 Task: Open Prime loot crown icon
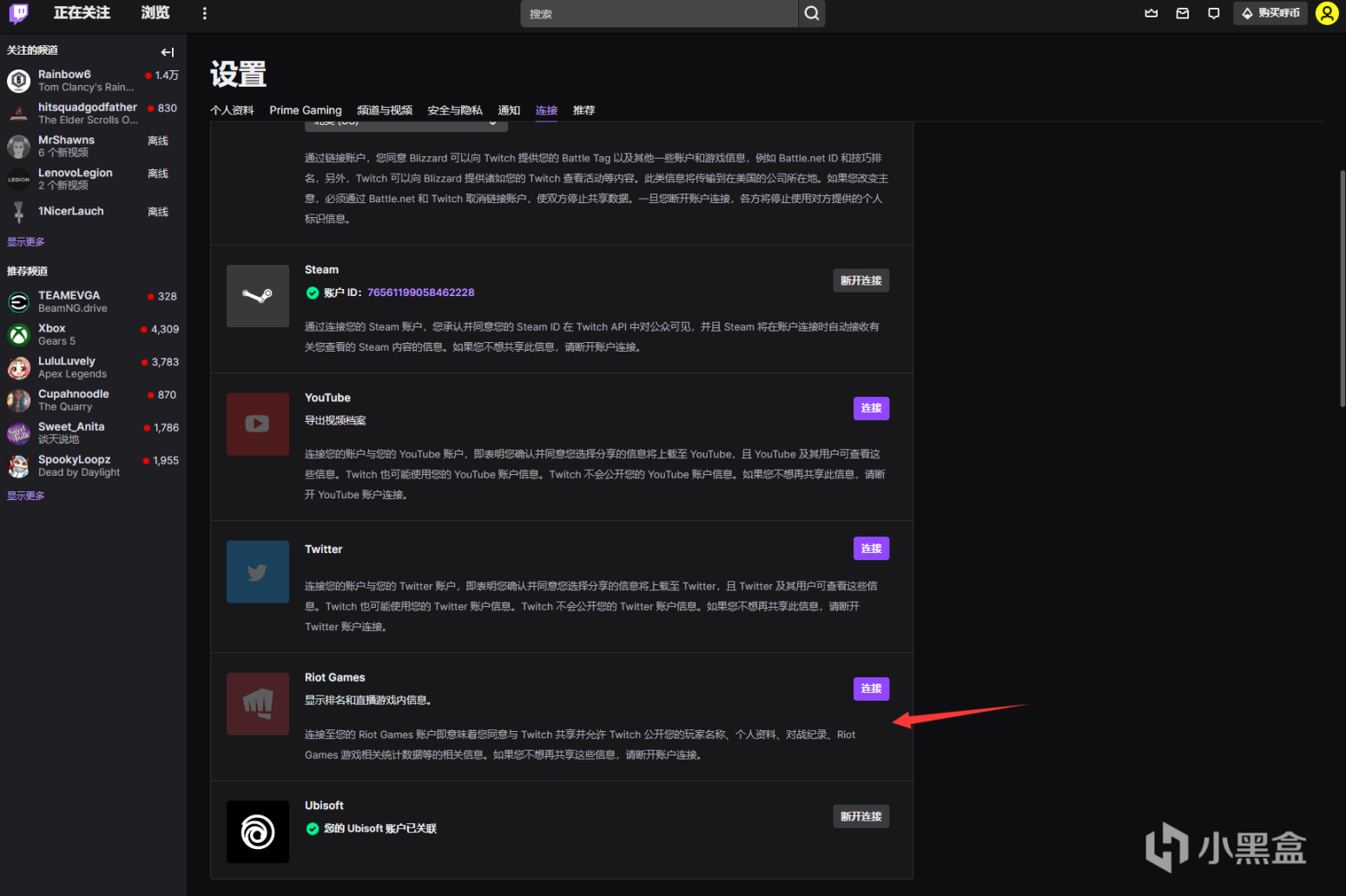coord(1151,13)
